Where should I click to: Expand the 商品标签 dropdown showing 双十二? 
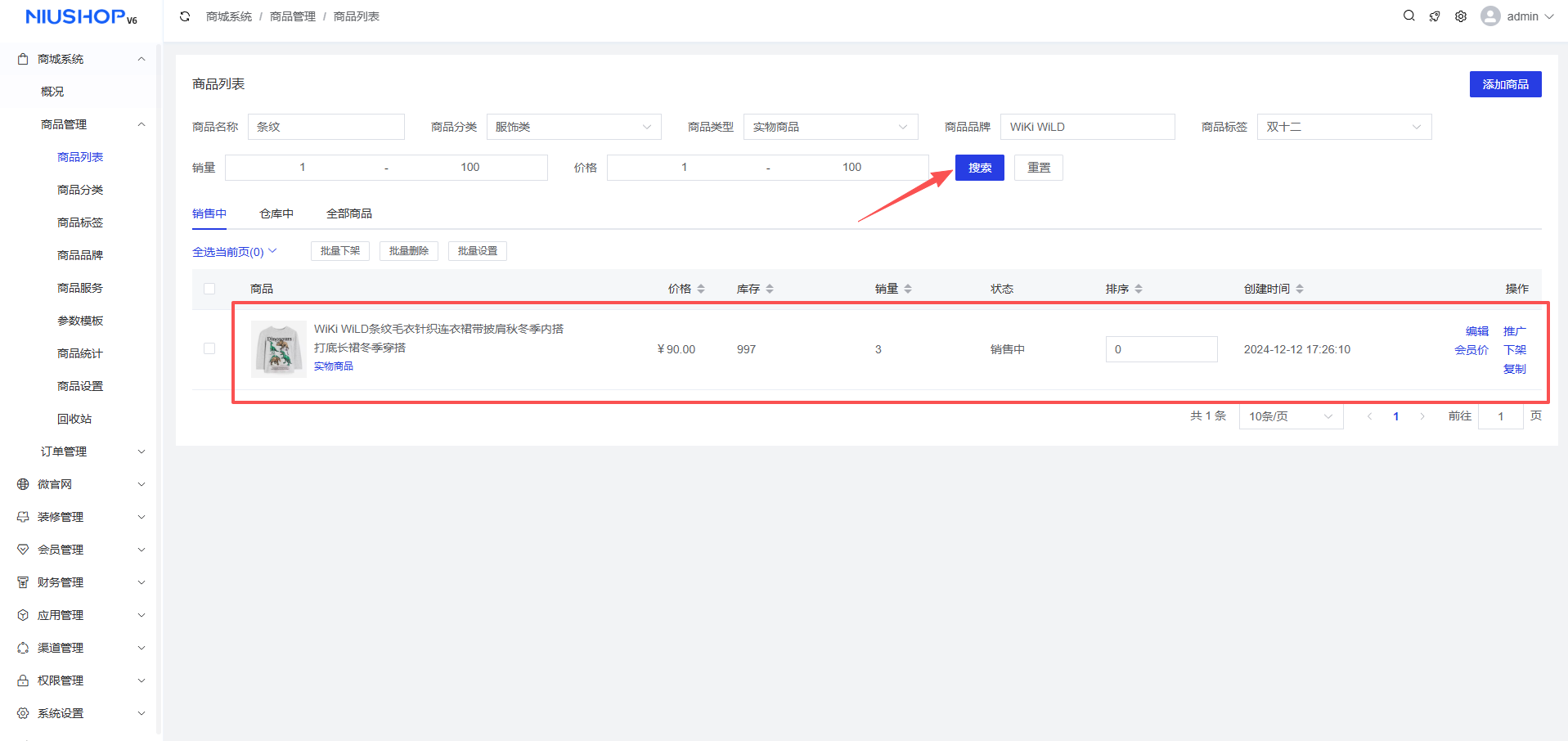1344,127
